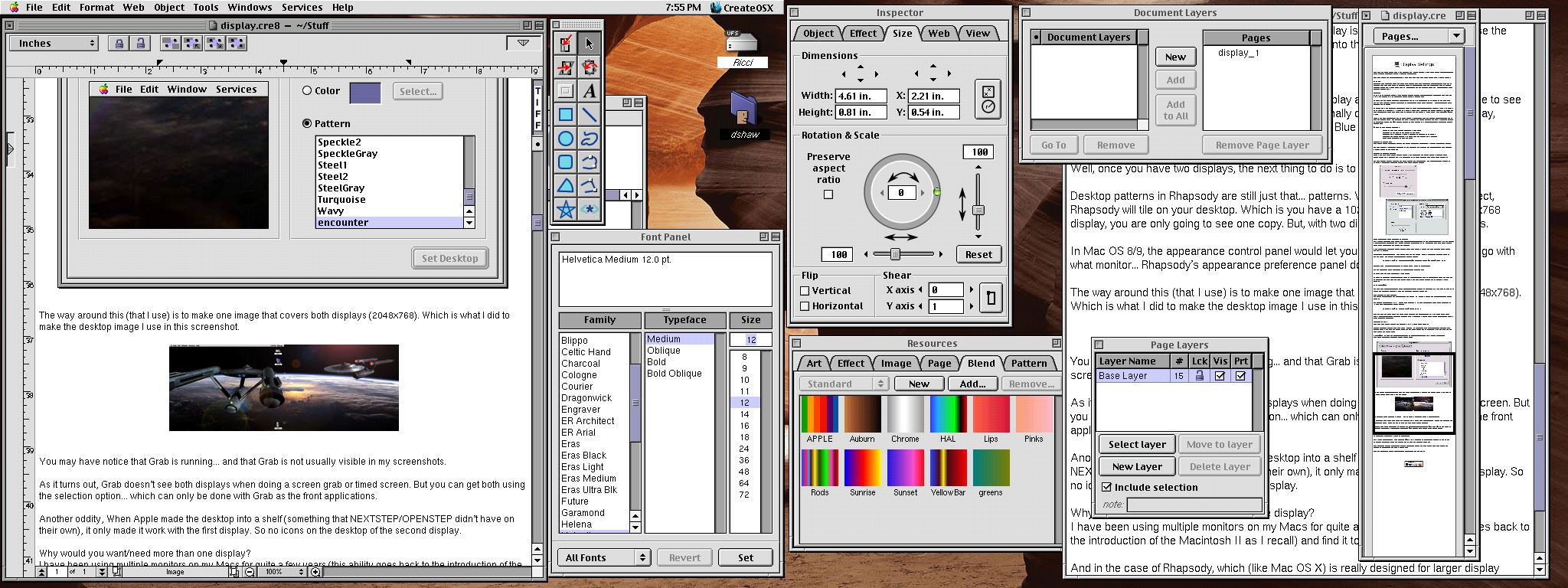Uncheck Include selection in Page Layers

pyautogui.click(x=1106, y=487)
